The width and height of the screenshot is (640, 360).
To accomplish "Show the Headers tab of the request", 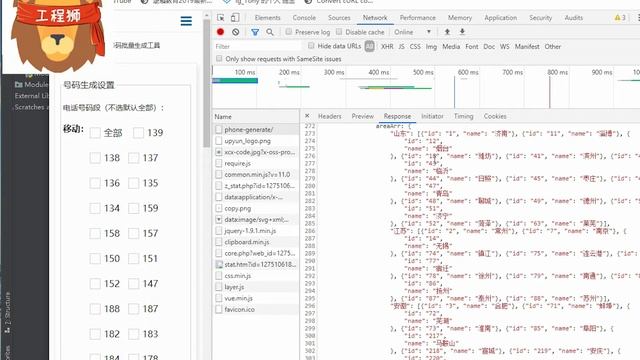I will coord(329,116).
